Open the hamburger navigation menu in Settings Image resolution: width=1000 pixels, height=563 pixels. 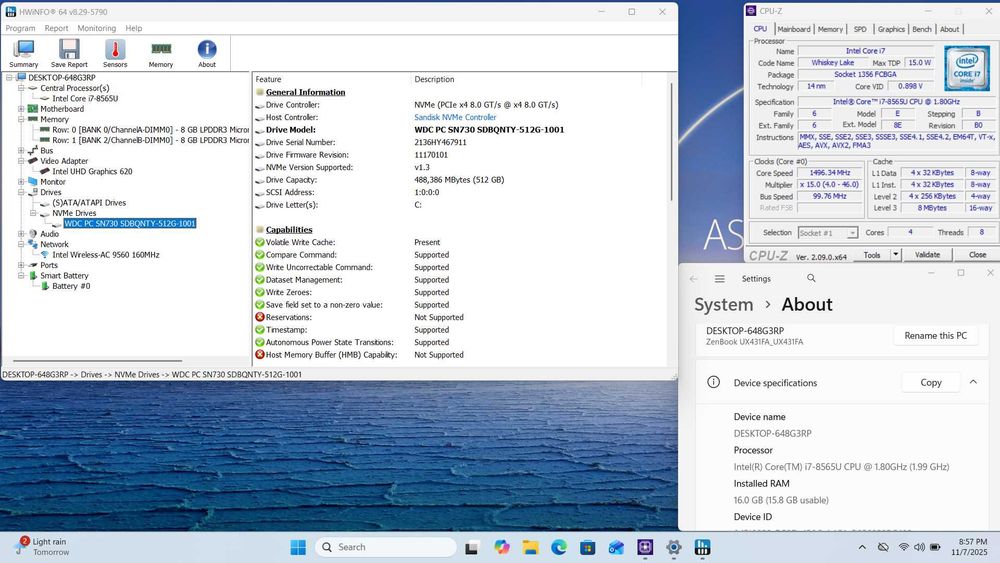pyautogui.click(x=719, y=279)
